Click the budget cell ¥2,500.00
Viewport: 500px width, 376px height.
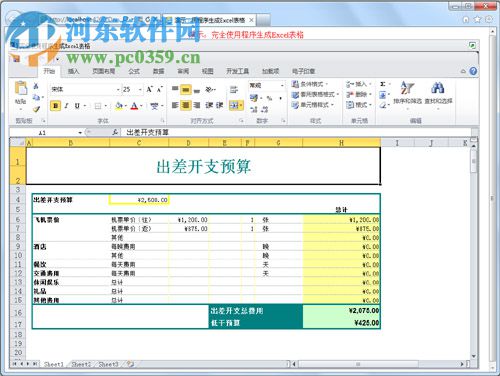139,200
